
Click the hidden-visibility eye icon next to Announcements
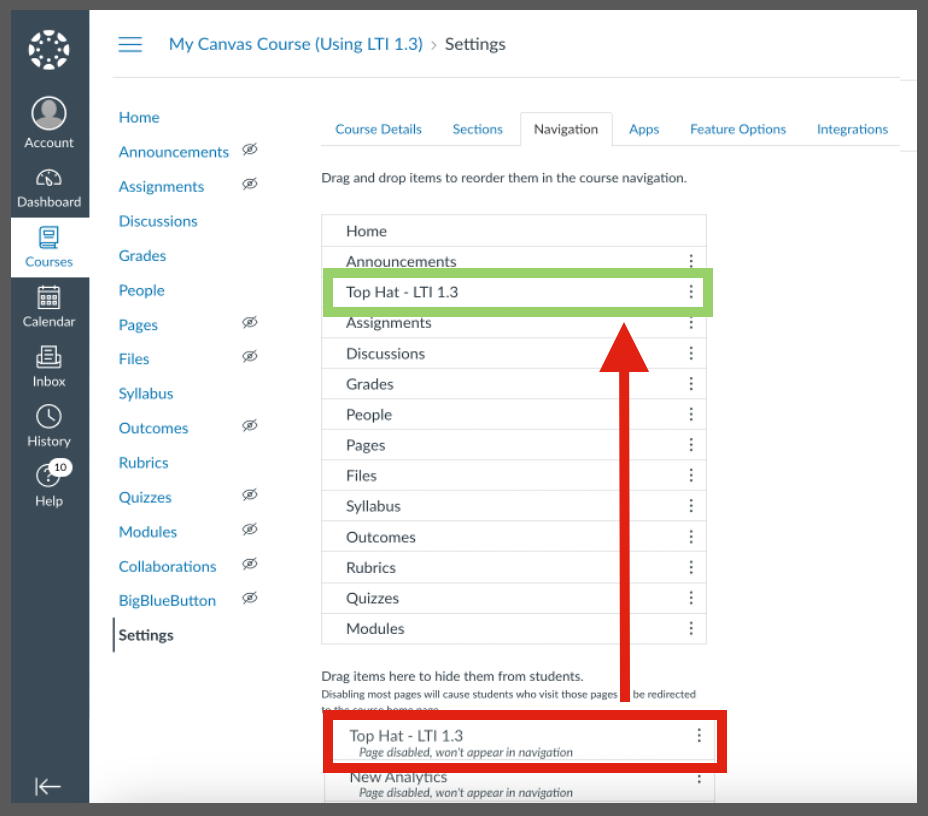250,150
